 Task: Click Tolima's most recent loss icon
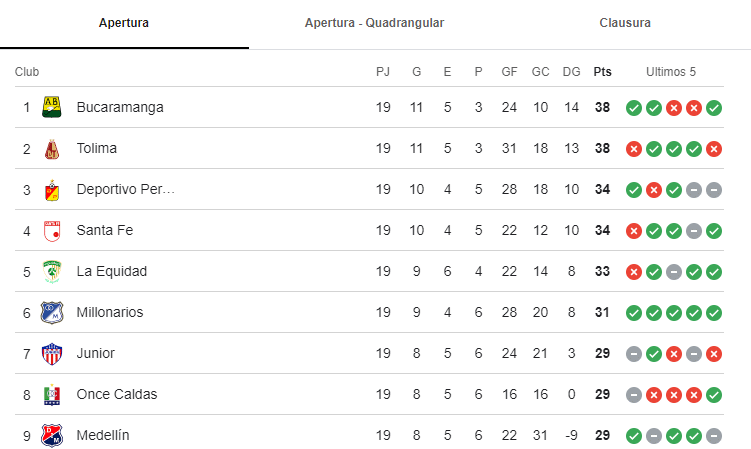[x=714, y=149]
